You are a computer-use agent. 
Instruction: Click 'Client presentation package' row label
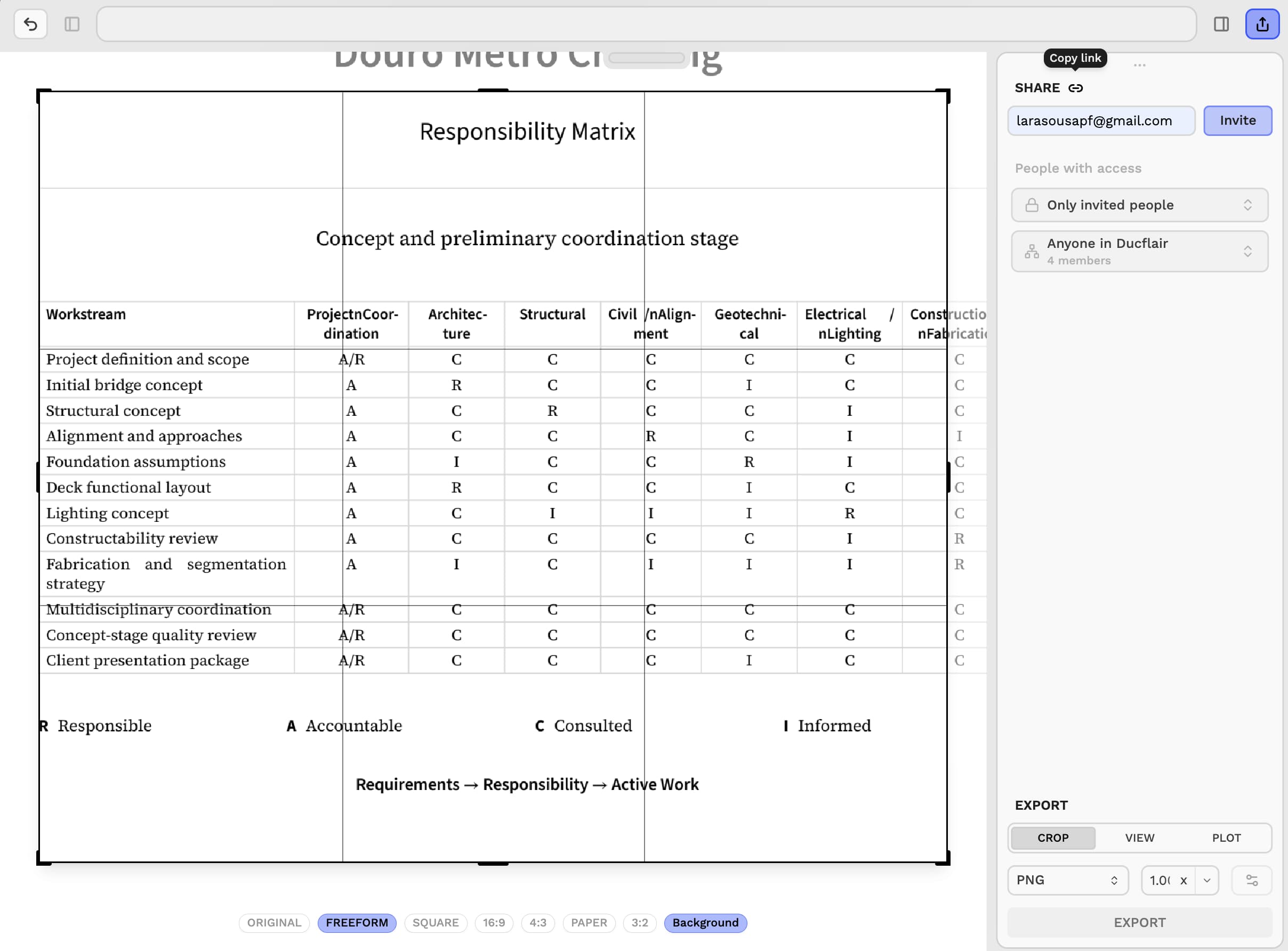[147, 661]
